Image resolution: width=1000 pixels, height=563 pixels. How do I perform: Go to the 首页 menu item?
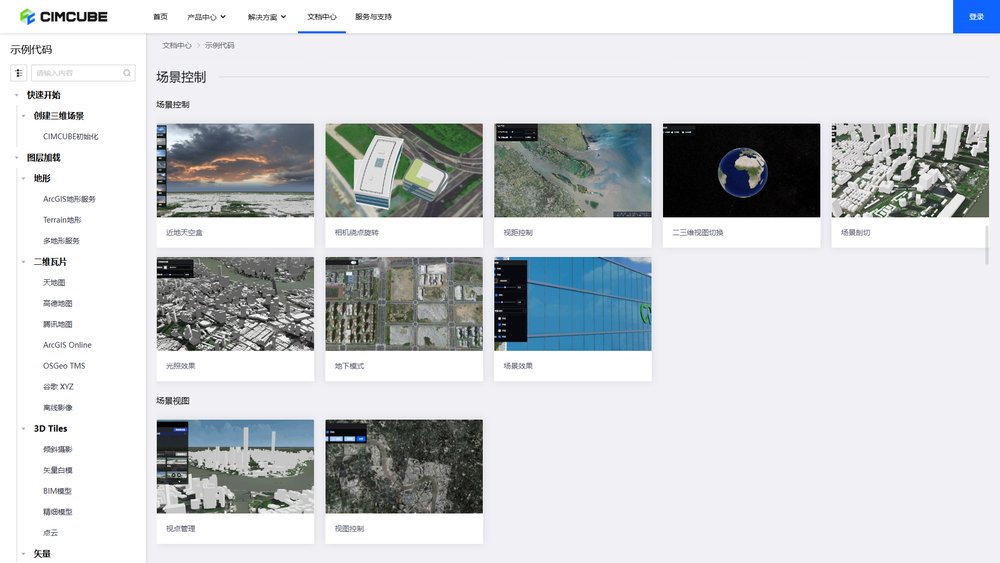point(160,17)
